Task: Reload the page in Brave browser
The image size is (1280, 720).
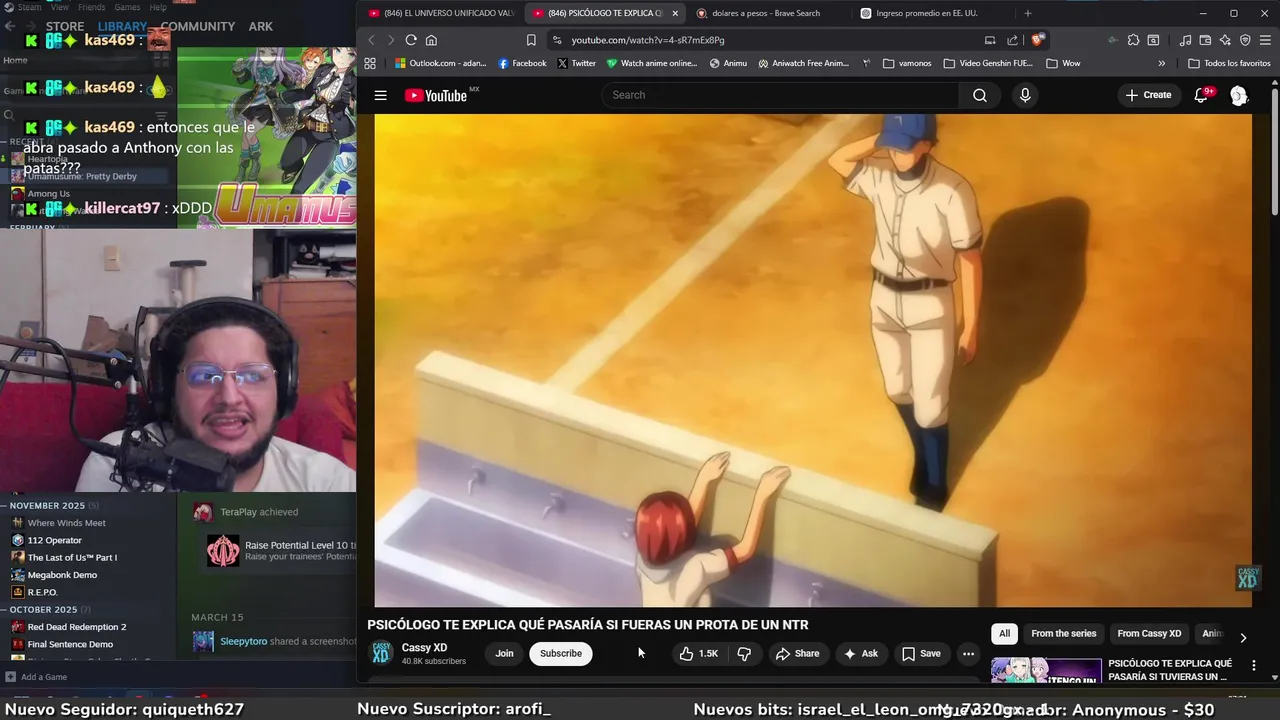Action: click(411, 40)
